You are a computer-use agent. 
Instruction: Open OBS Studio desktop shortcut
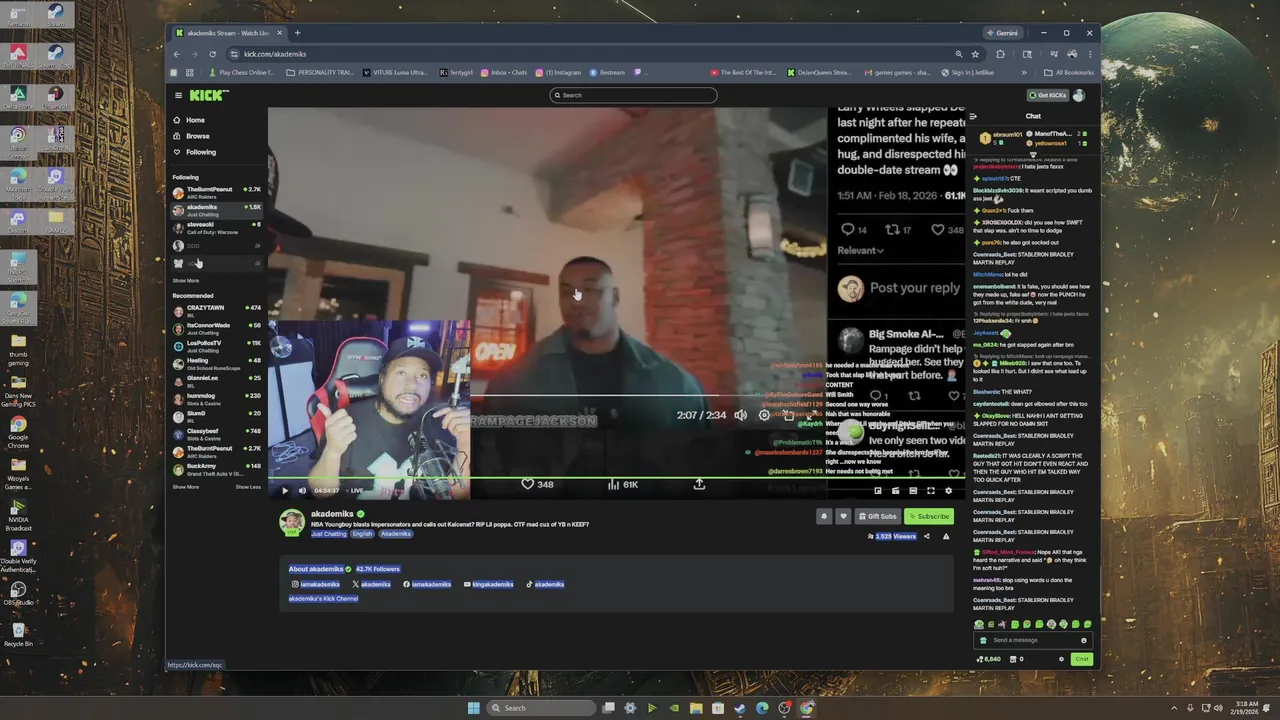coord(18,592)
